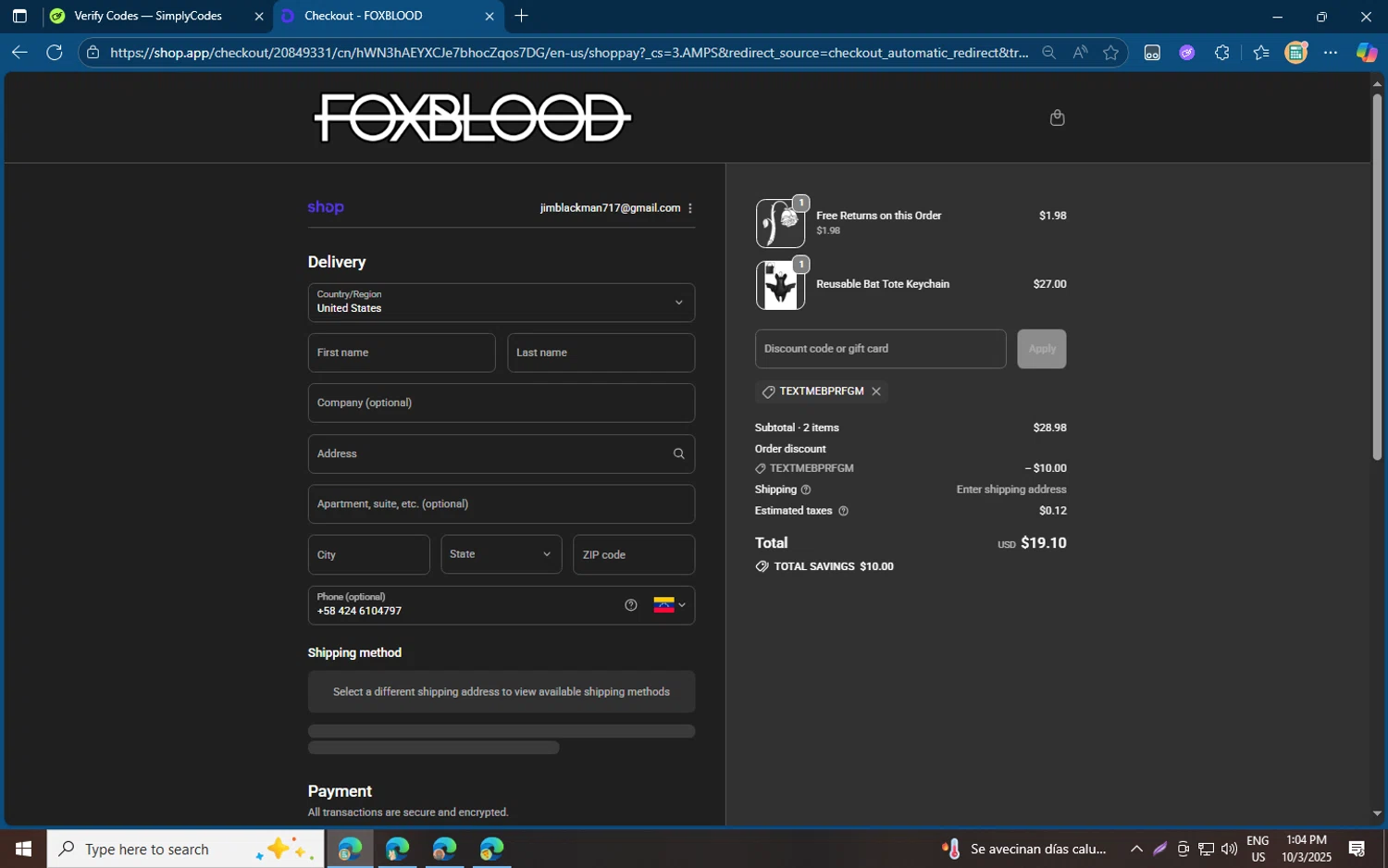Click the email jimblackman717@gmail.com
Screen dimensions: 1388x868
coord(610,208)
